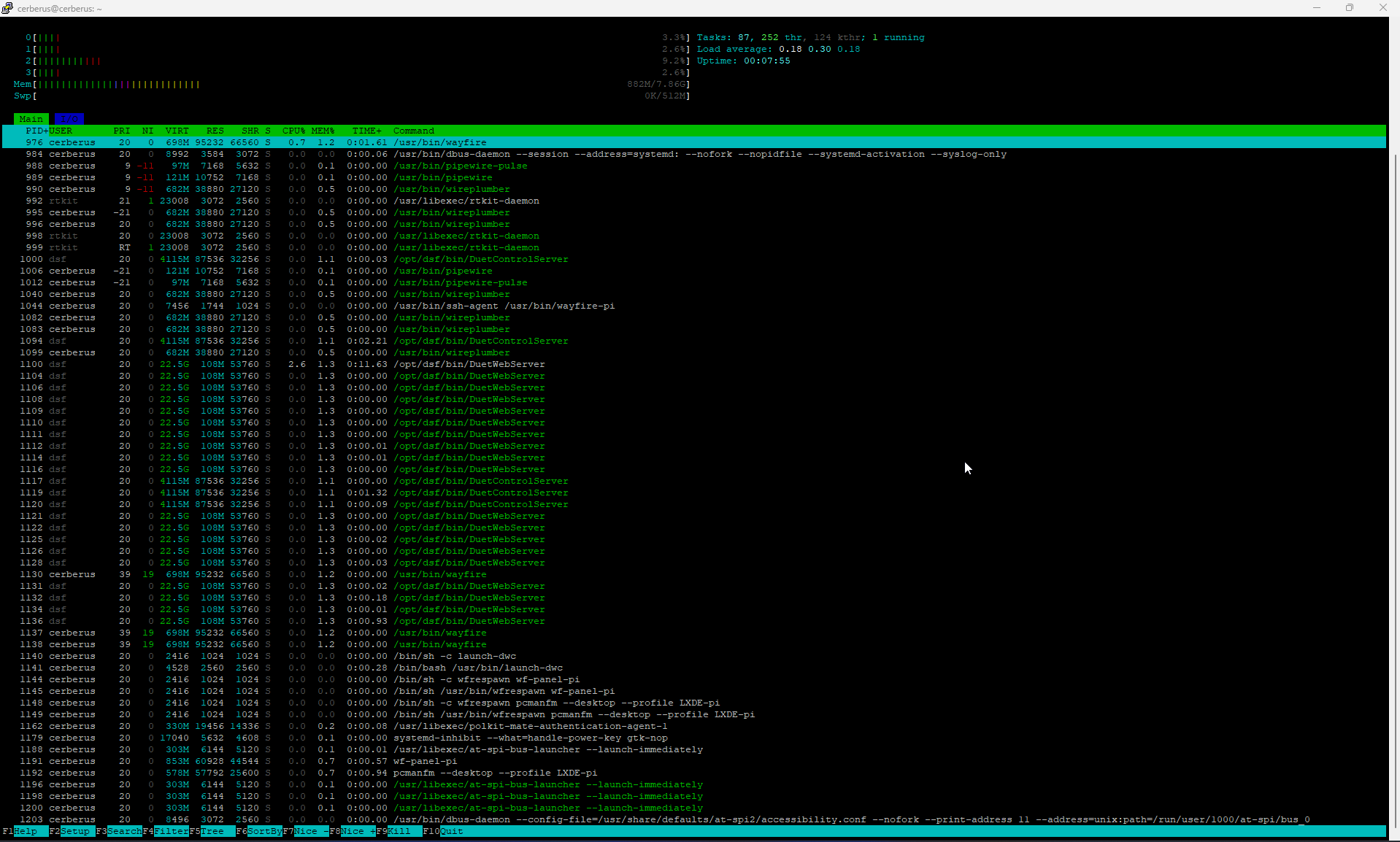Screen dimensions: 1400x842
Task: Select PID 1148 wfrespawn pcmanfm row
Action: (x=693, y=703)
